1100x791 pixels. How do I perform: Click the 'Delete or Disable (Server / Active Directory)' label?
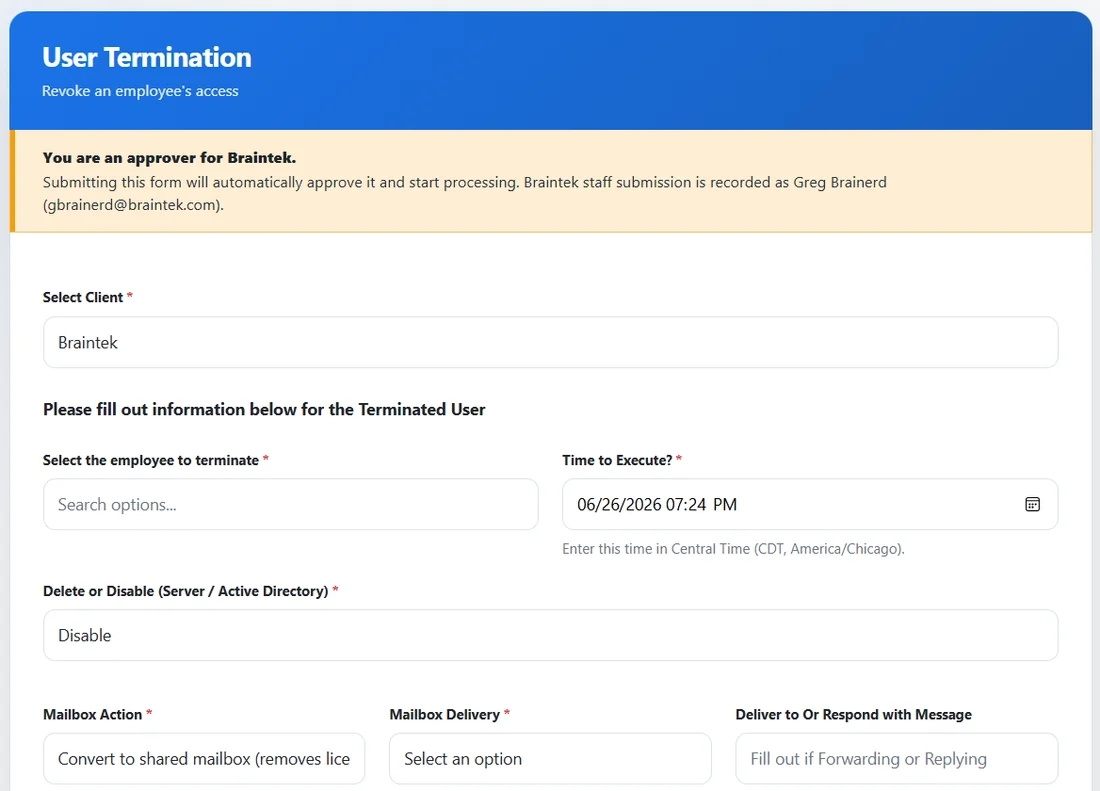185,591
